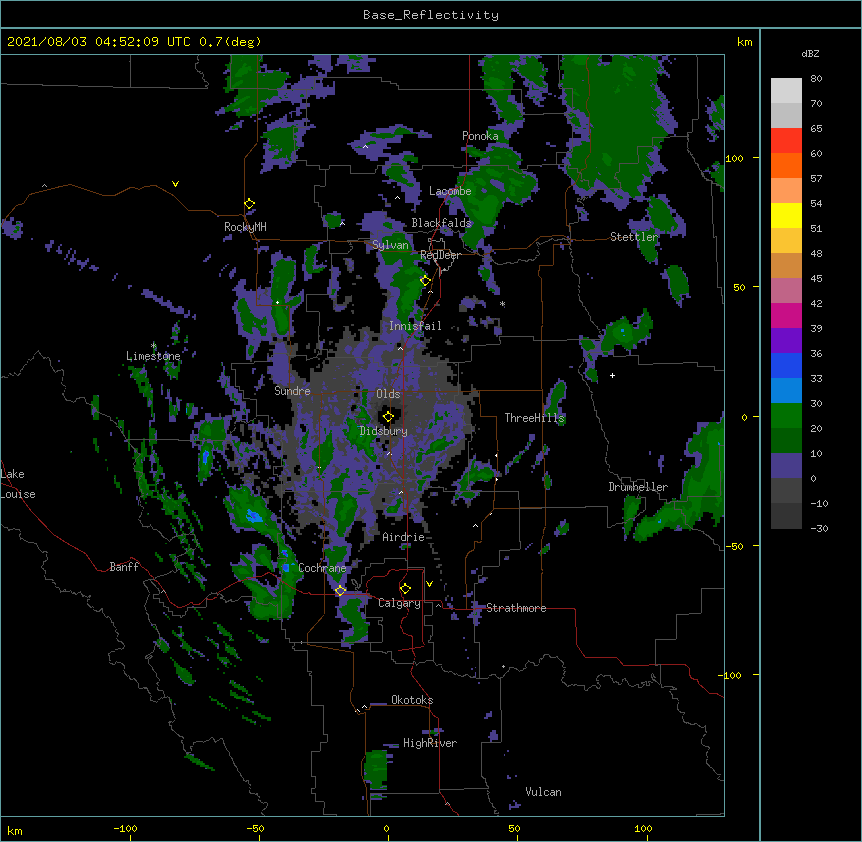The width and height of the screenshot is (862, 842).
Task: Click the Ponoka city label
Action: coord(480,136)
